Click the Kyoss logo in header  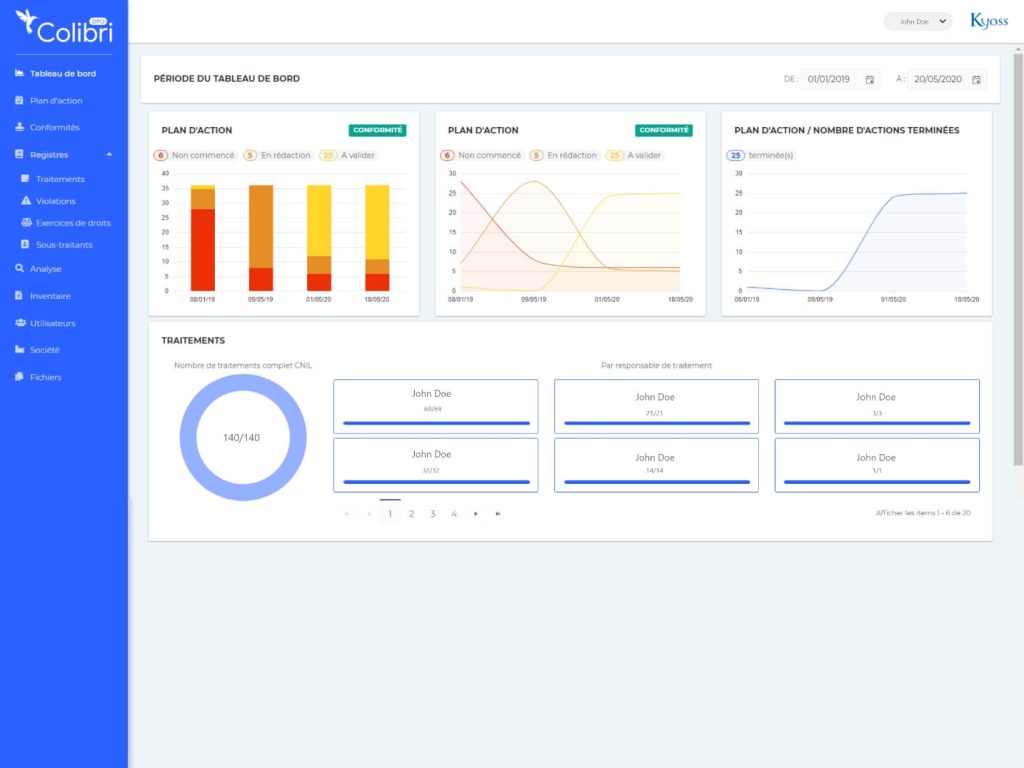coord(989,21)
